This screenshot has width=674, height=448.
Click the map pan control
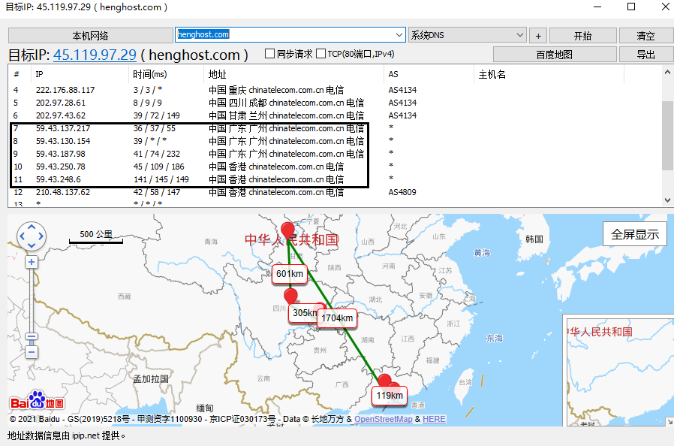(31, 236)
